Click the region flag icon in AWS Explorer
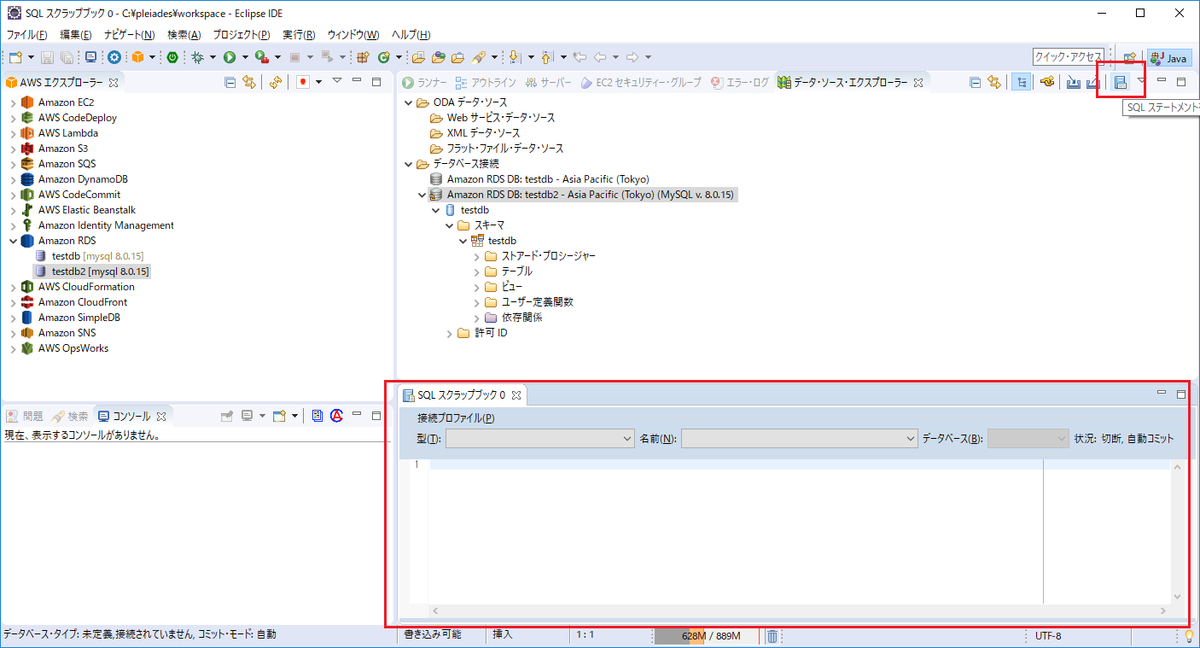The height and width of the screenshot is (648, 1200). pyautogui.click(x=303, y=82)
